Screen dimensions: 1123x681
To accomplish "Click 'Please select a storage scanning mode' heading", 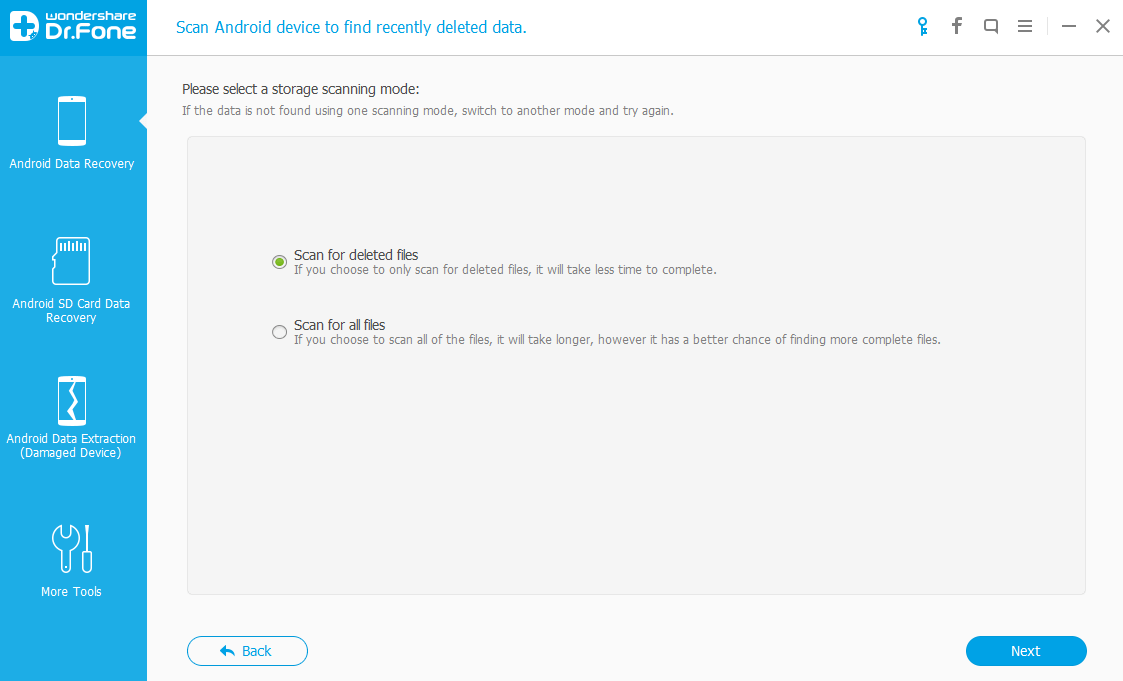I will coord(301,89).
